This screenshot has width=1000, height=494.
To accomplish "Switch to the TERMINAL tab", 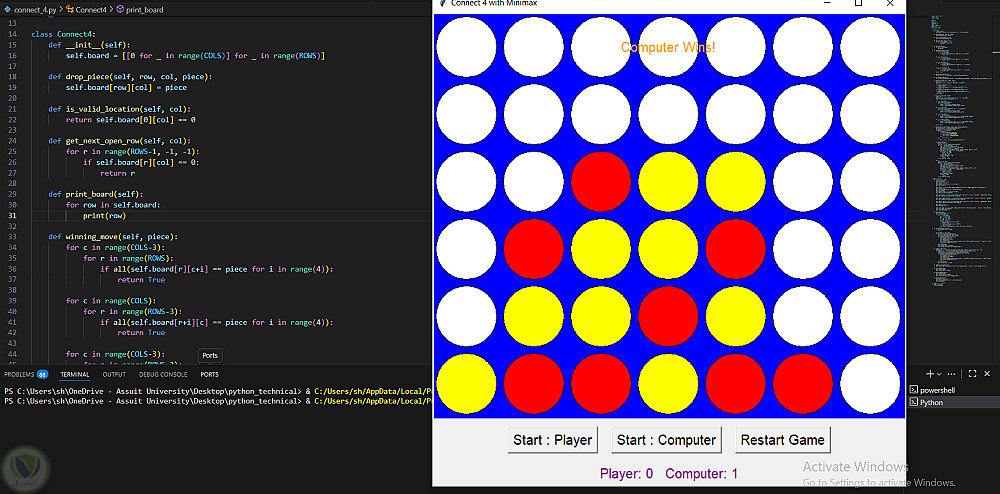I will click(x=75, y=375).
